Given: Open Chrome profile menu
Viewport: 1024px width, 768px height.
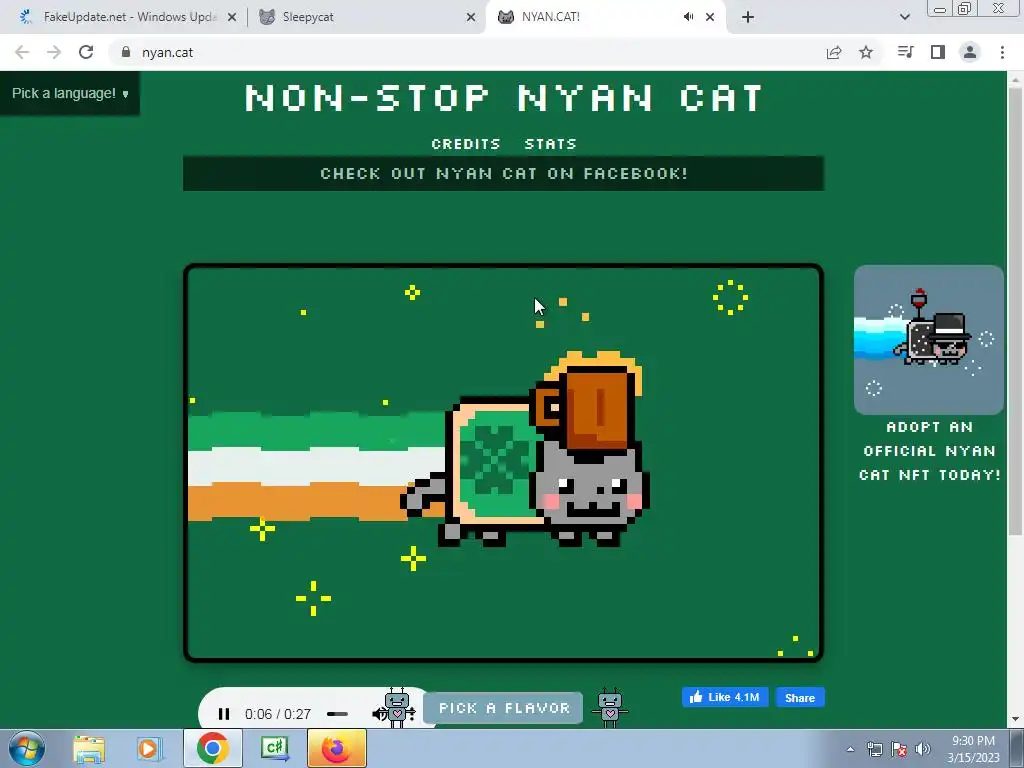Looking at the screenshot, I should point(970,52).
